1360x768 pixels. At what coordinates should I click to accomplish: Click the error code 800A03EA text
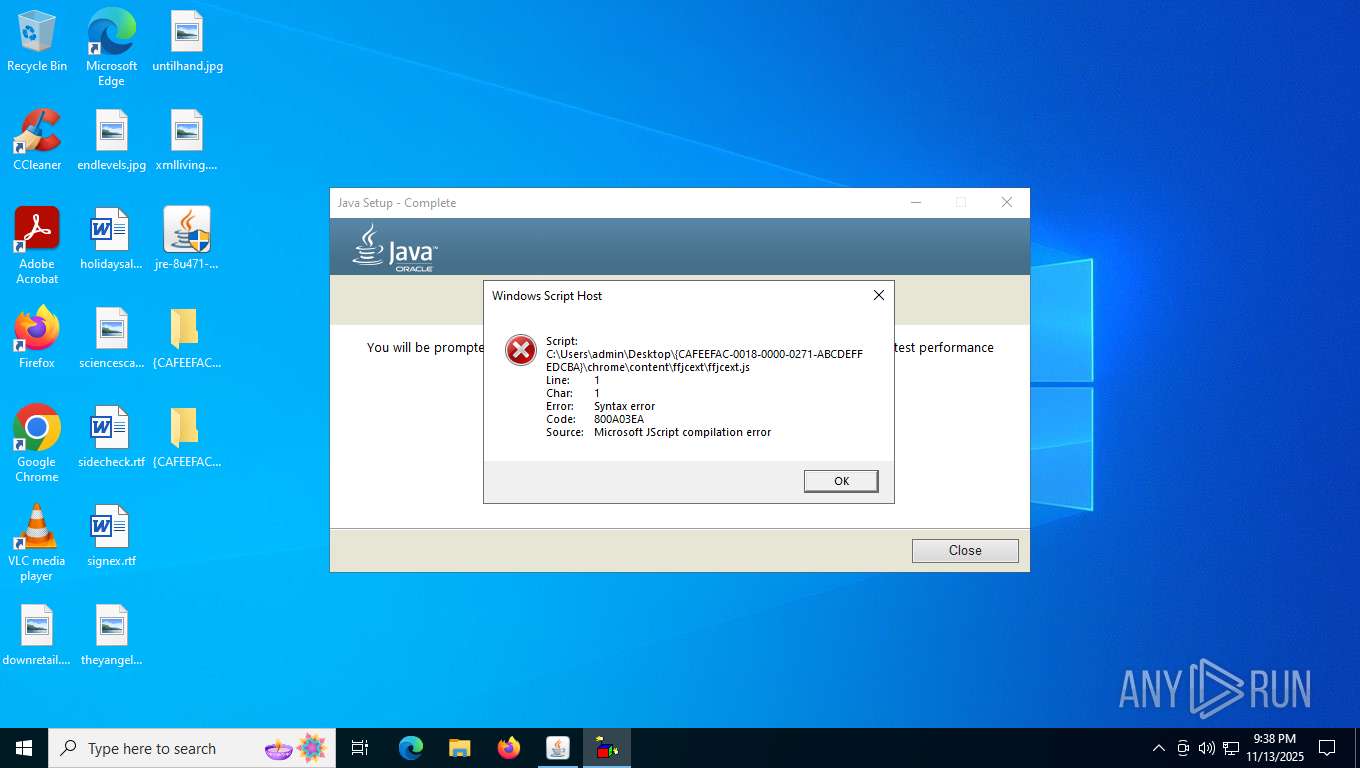[619, 419]
